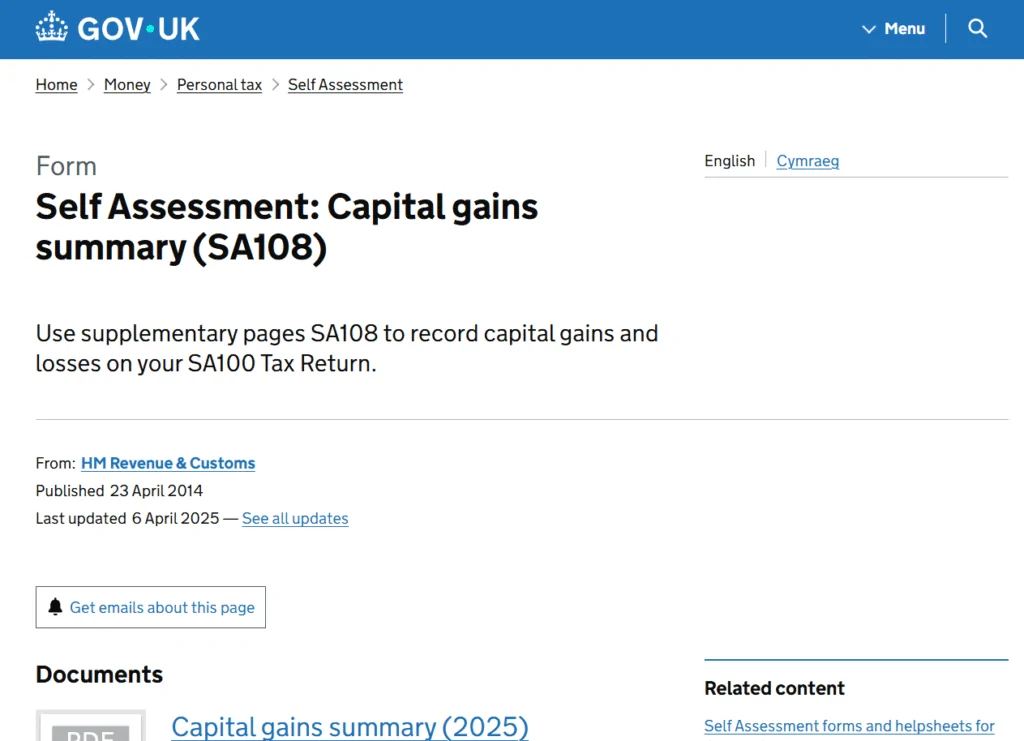Show history via See all updates

tap(295, 518)
